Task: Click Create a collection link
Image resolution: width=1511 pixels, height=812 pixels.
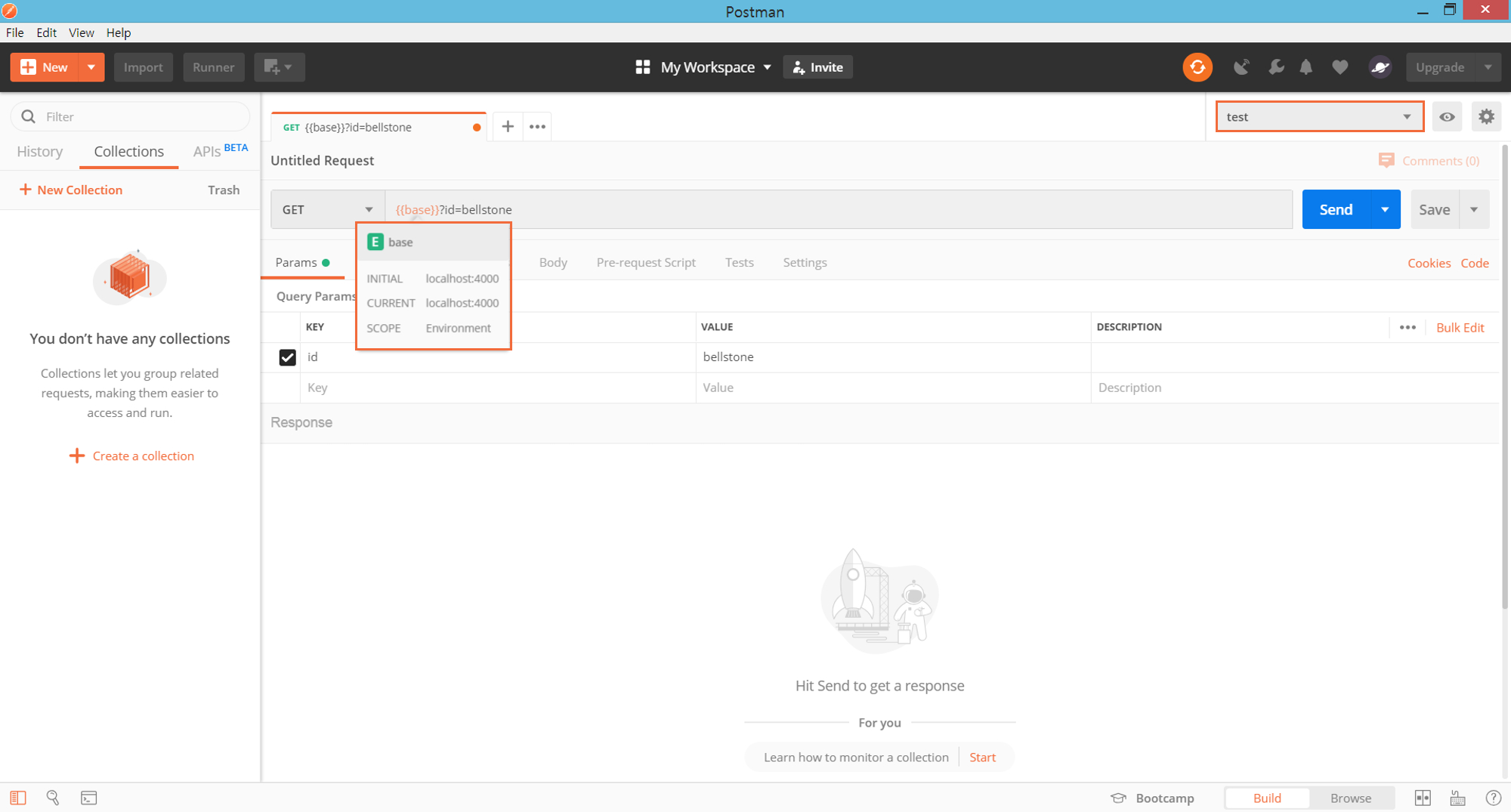Action: (x=131, y=455)
